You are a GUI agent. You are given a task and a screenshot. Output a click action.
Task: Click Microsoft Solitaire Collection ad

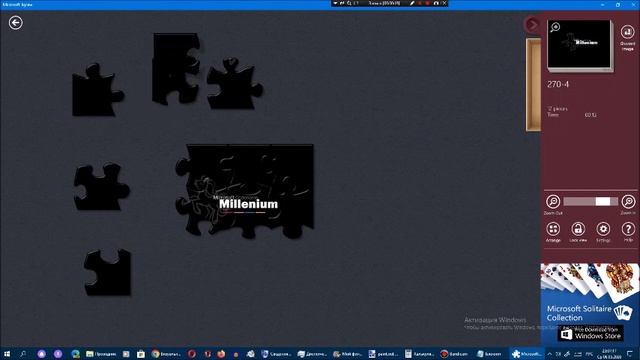590,304
